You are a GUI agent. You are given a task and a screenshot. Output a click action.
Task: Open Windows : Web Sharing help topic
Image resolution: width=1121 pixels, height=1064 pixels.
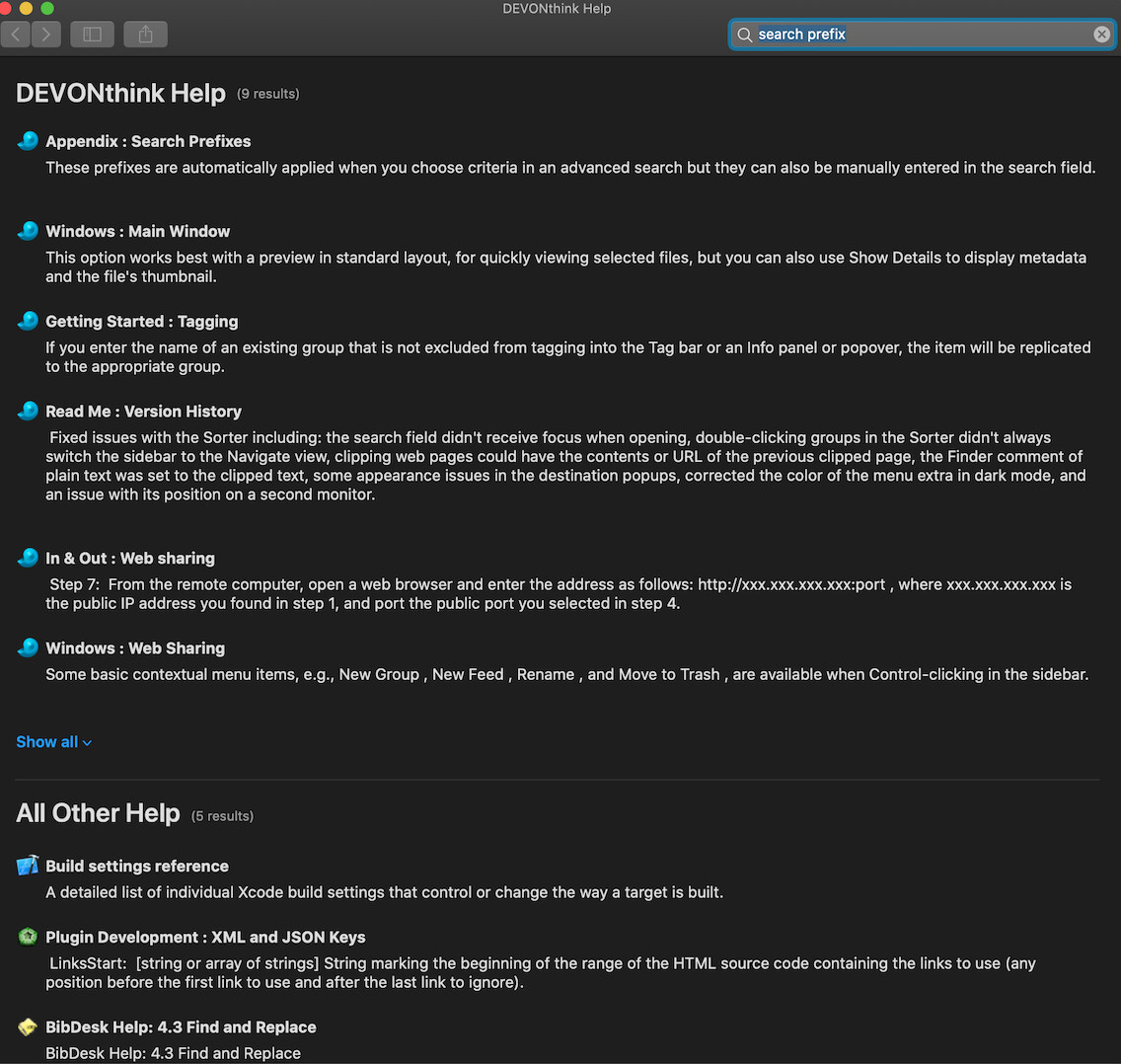pos(135,648)
